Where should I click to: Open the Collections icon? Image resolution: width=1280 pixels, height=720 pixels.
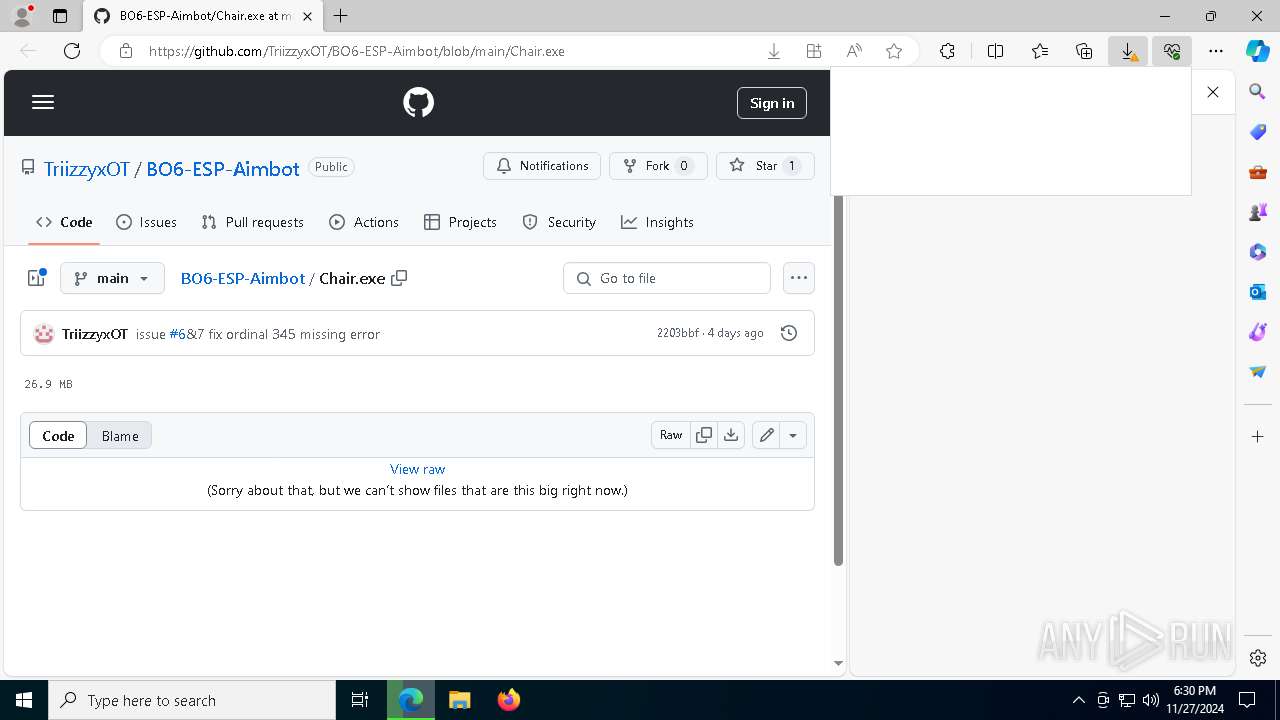click(x=1084, y=51)
